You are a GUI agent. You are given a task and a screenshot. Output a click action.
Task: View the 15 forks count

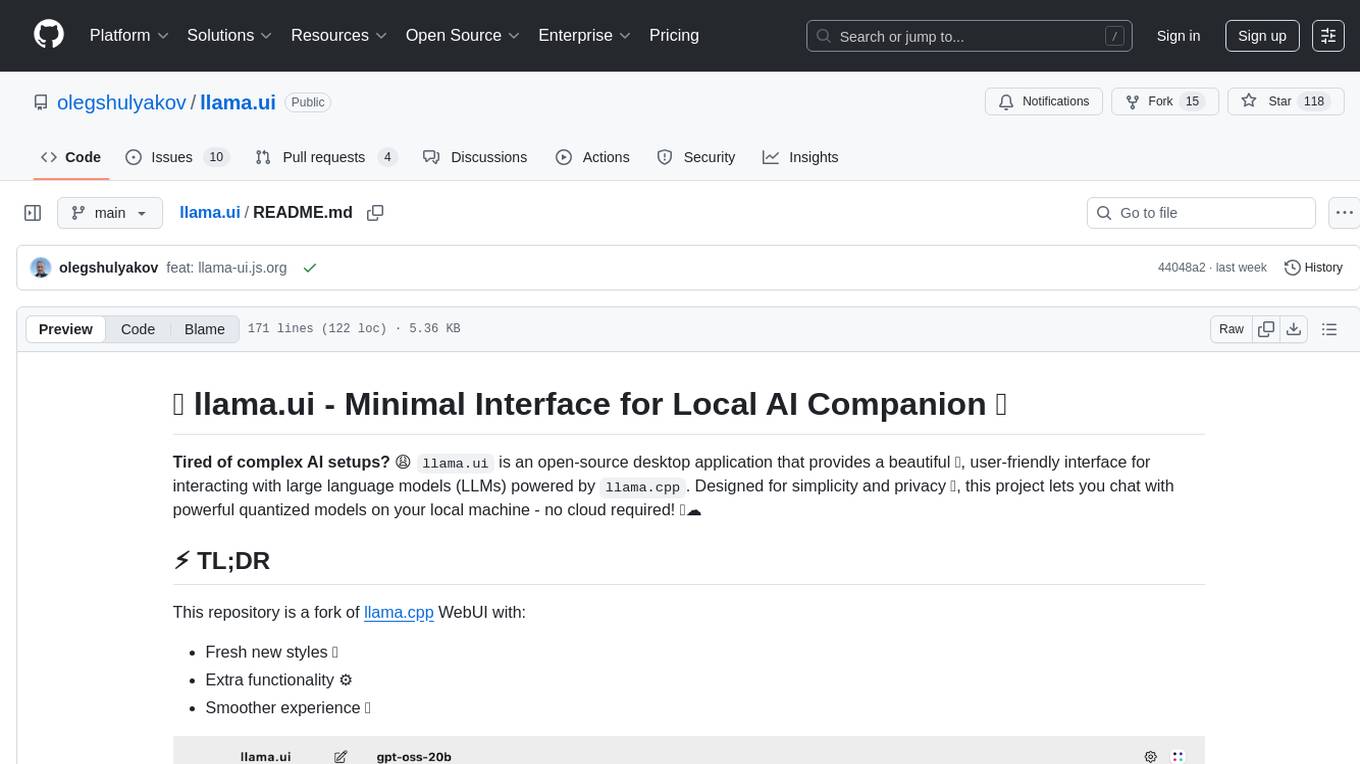coord(1191,102)
